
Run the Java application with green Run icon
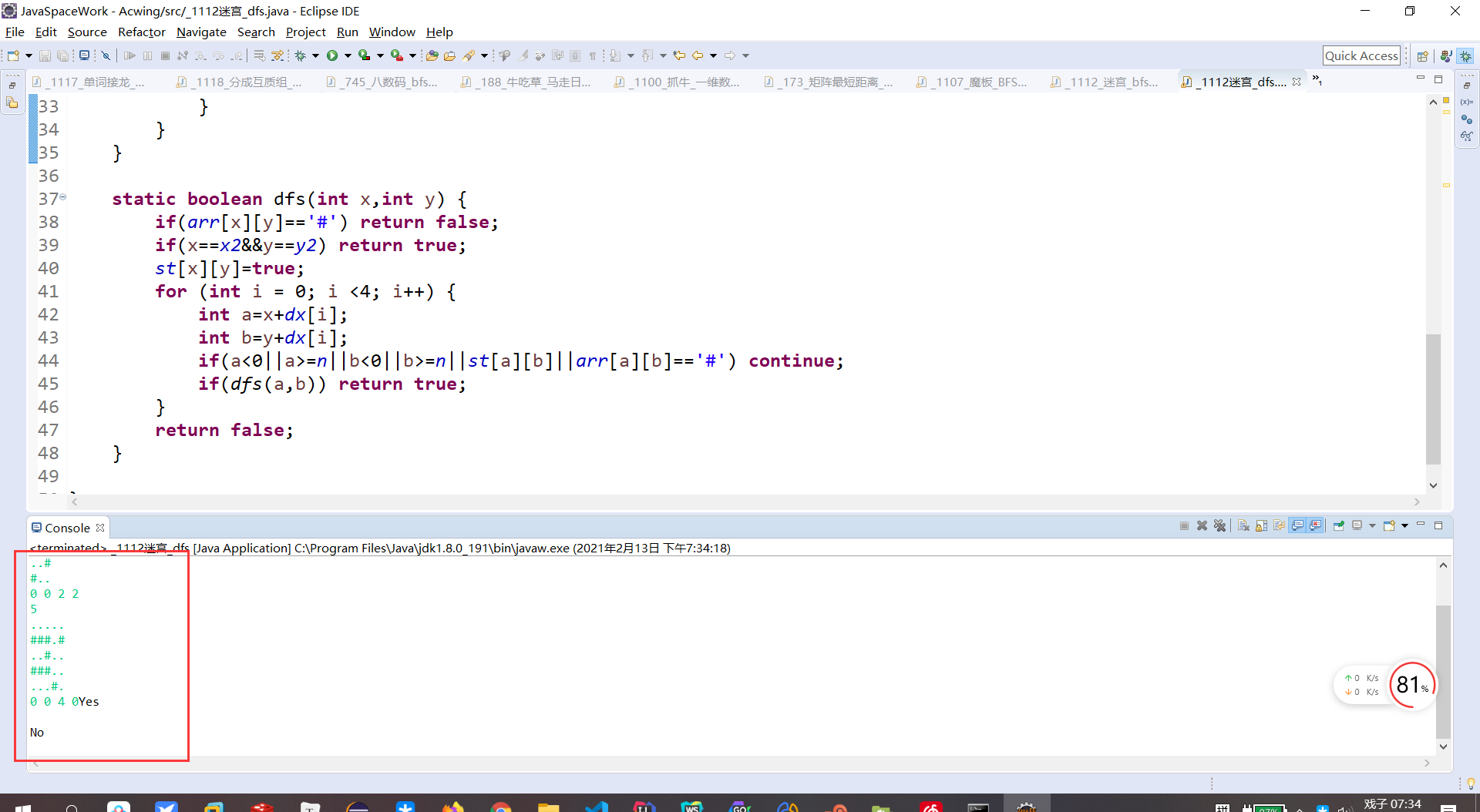click(x=333, y=55)
